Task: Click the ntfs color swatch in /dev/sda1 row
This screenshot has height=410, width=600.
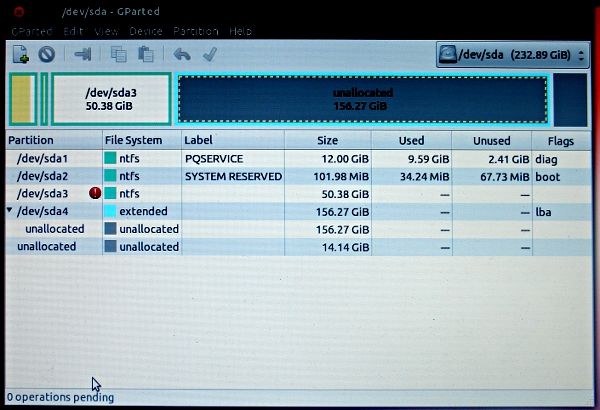Action: tap(110, 158)
